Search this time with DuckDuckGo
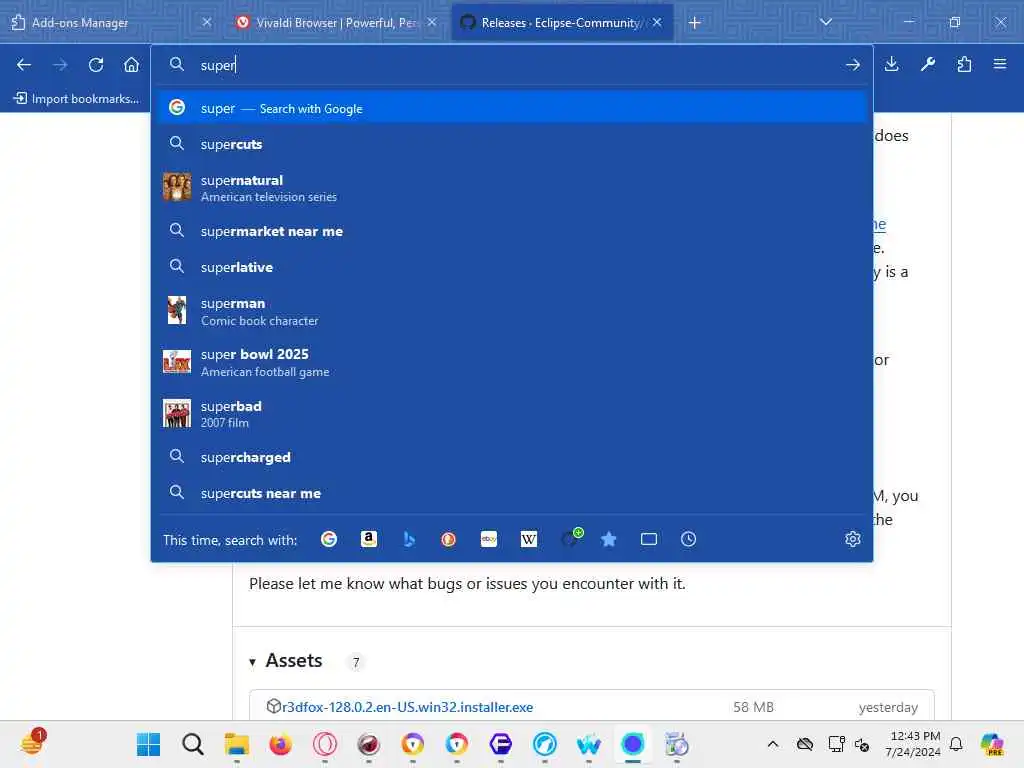This screenshot has height=768, width=1024. pos(449,539)
